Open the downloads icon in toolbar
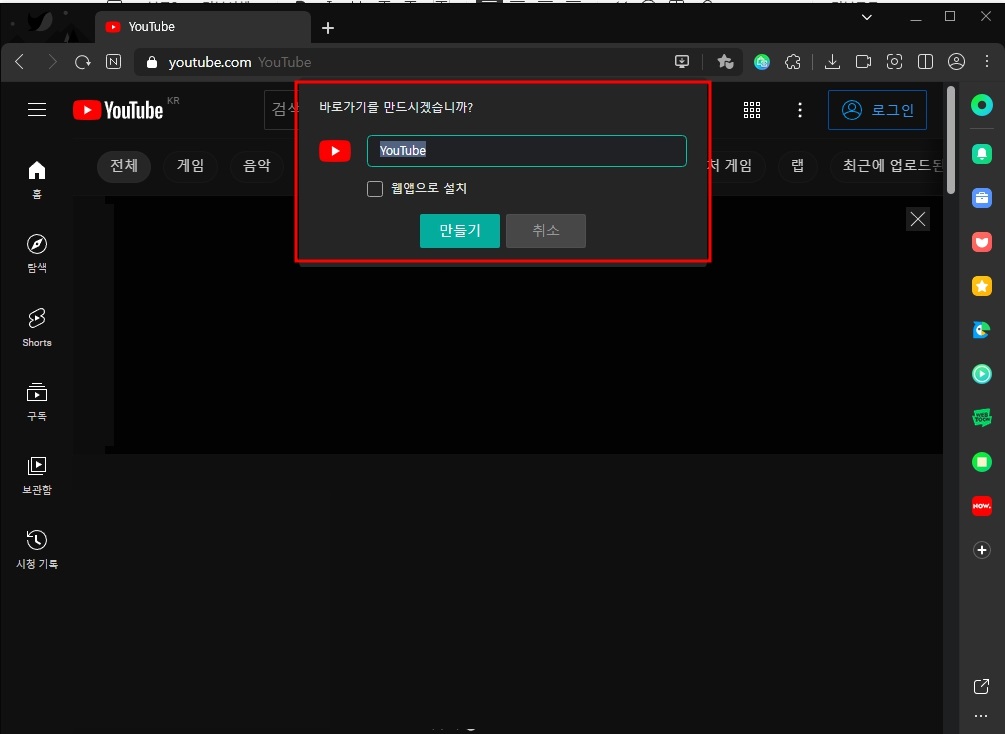 (832, 62)
